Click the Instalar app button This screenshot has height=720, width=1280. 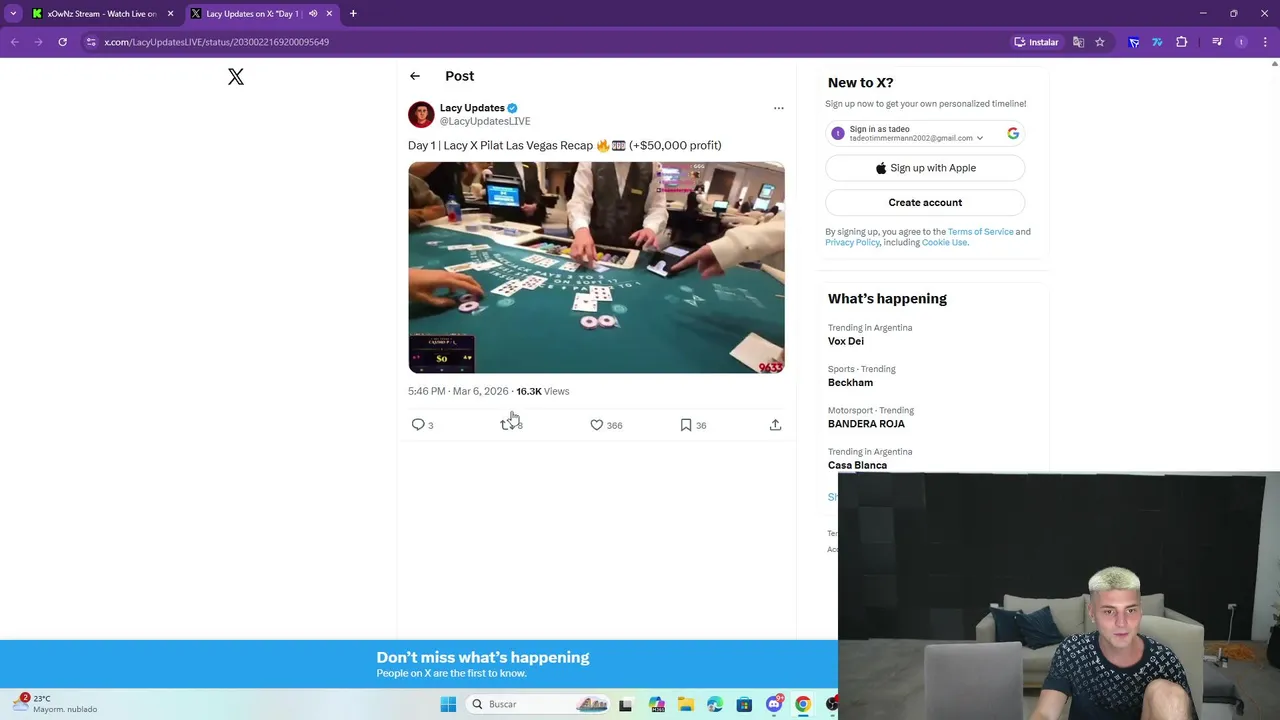click(1036, 42)
